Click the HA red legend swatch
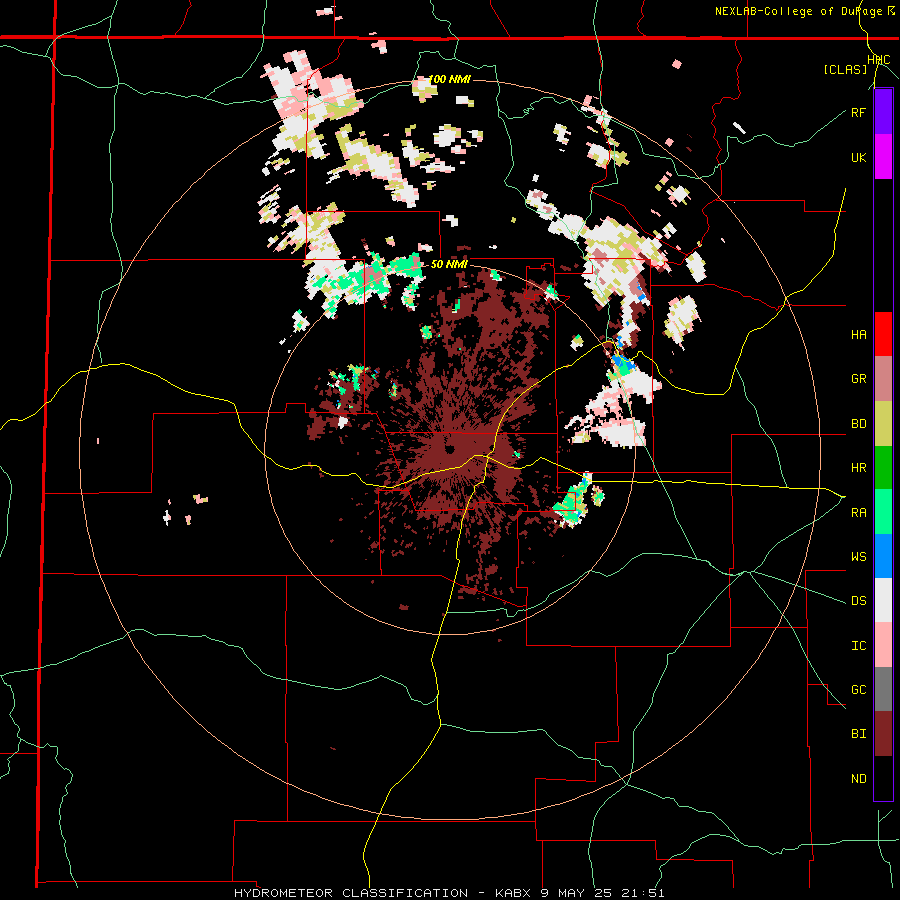The height and width of the screenshot is (900, 900). 883,334
